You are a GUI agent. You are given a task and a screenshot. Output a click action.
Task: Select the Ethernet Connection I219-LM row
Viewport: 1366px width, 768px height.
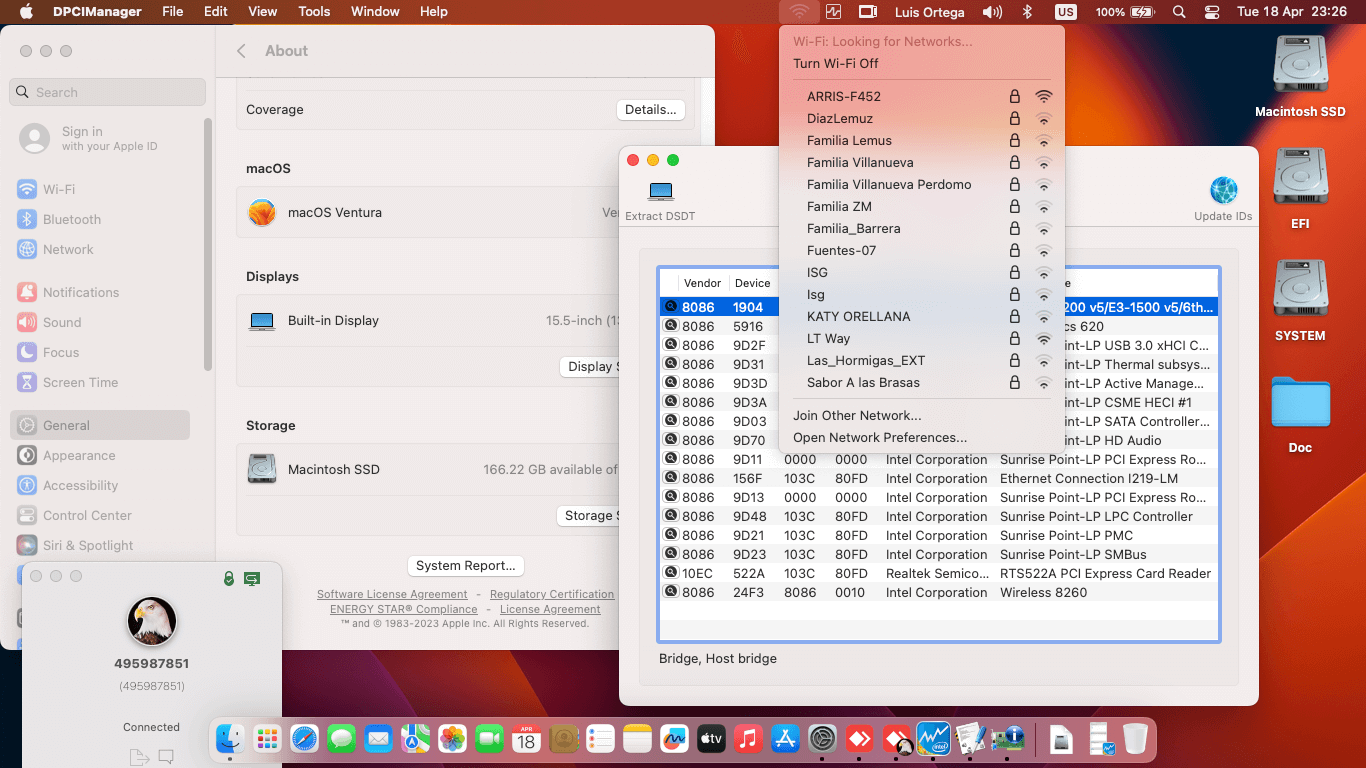938,478
